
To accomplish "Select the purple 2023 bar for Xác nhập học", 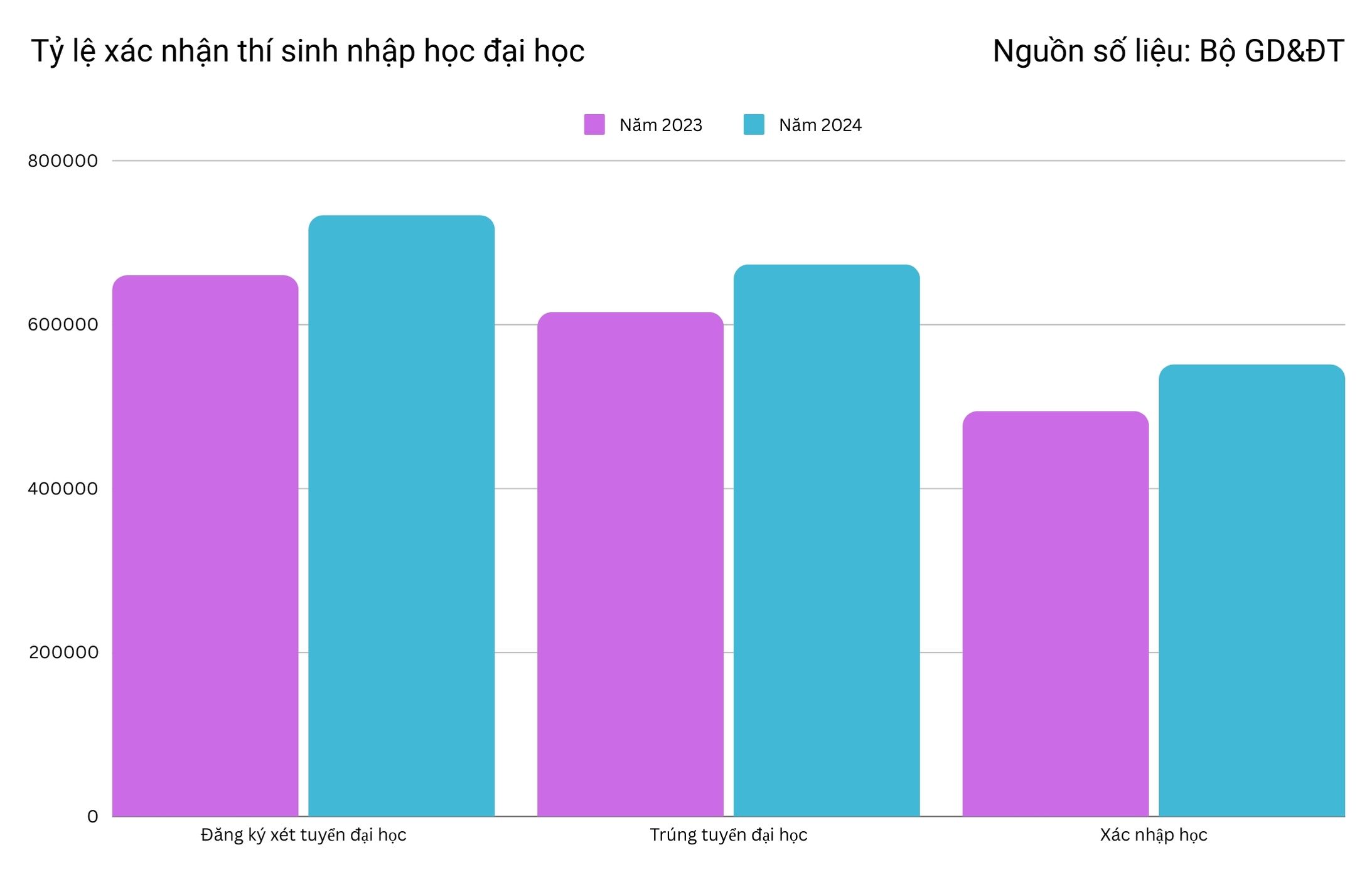I will [1055, 614].
